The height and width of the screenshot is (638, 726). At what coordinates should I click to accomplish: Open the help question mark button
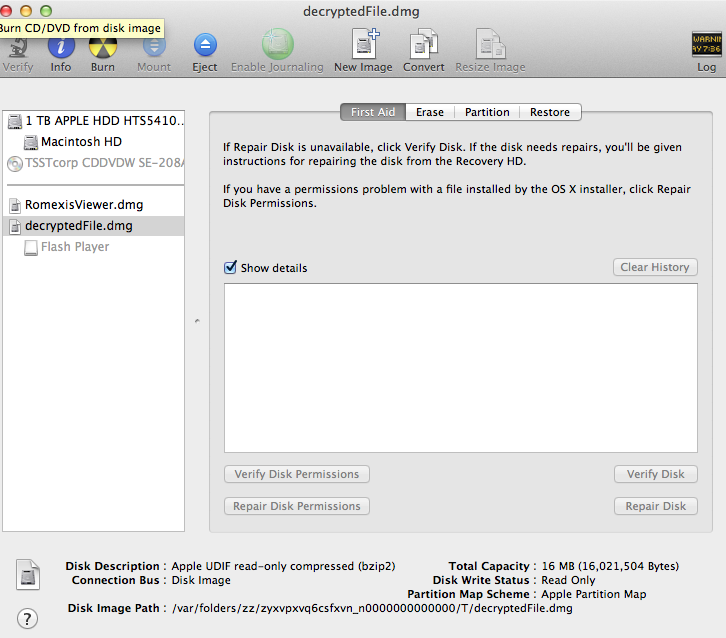click(x=27, y=619)
